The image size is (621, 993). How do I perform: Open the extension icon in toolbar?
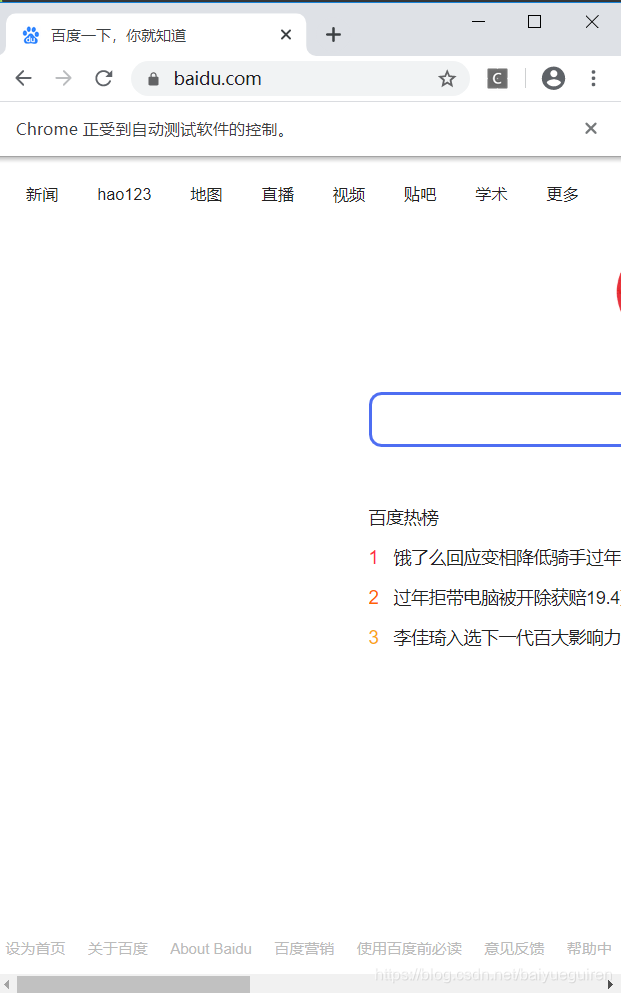(498, 79)
